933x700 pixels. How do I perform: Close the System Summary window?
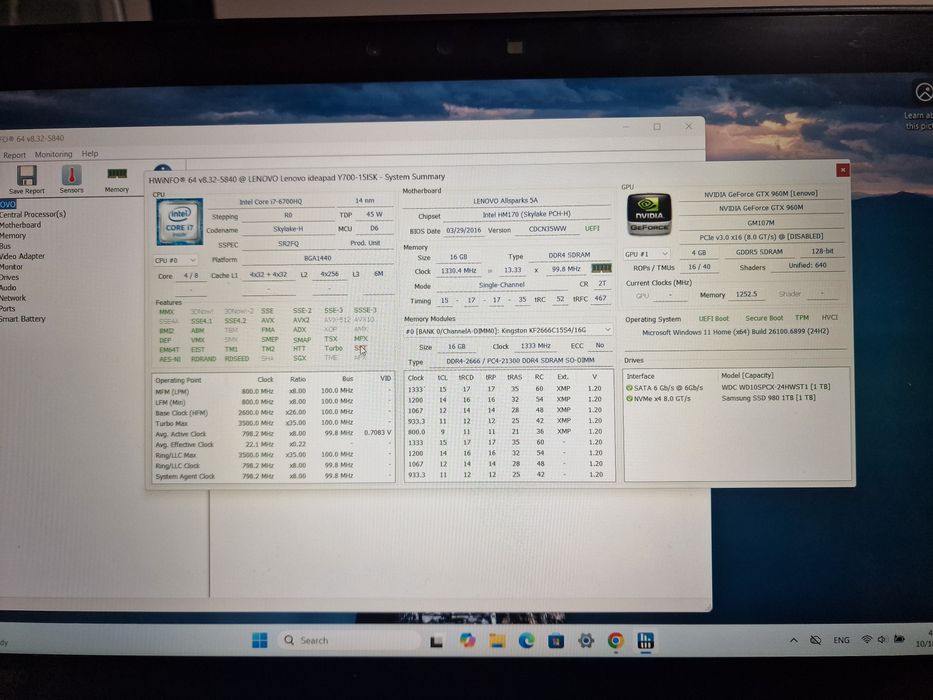point(843,170)
